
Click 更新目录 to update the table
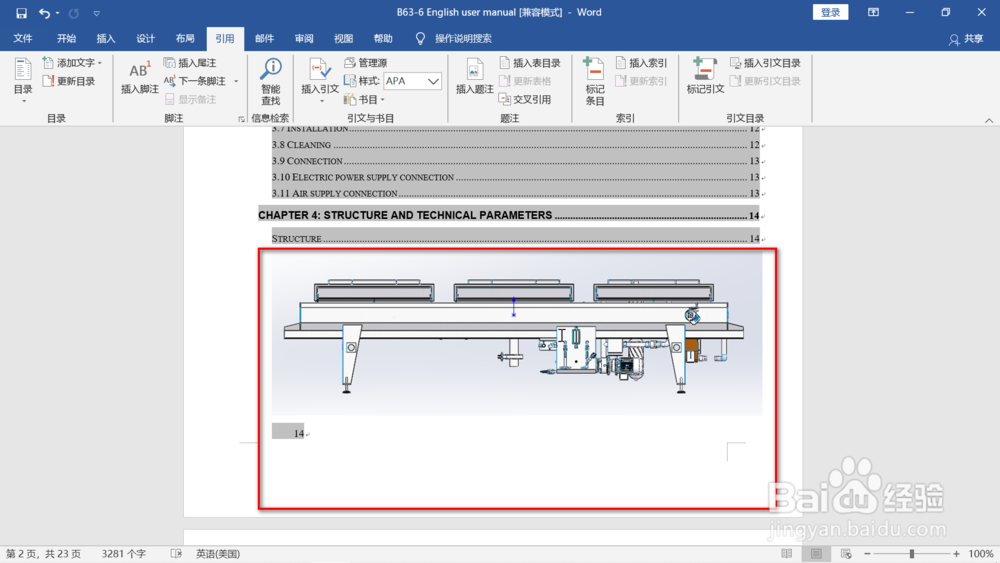pos(69,81)
